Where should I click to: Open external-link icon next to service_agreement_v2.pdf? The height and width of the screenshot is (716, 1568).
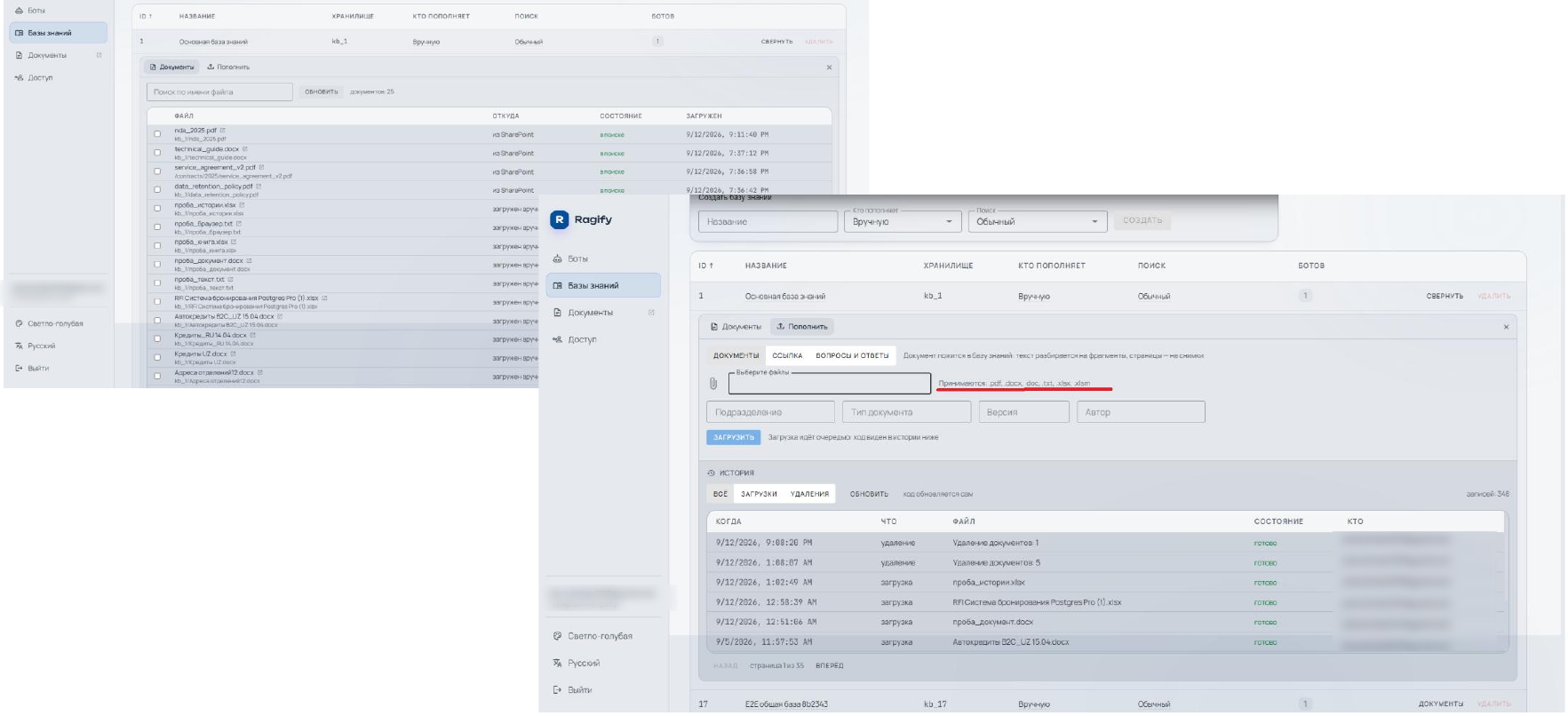click(x=262, y=167)
